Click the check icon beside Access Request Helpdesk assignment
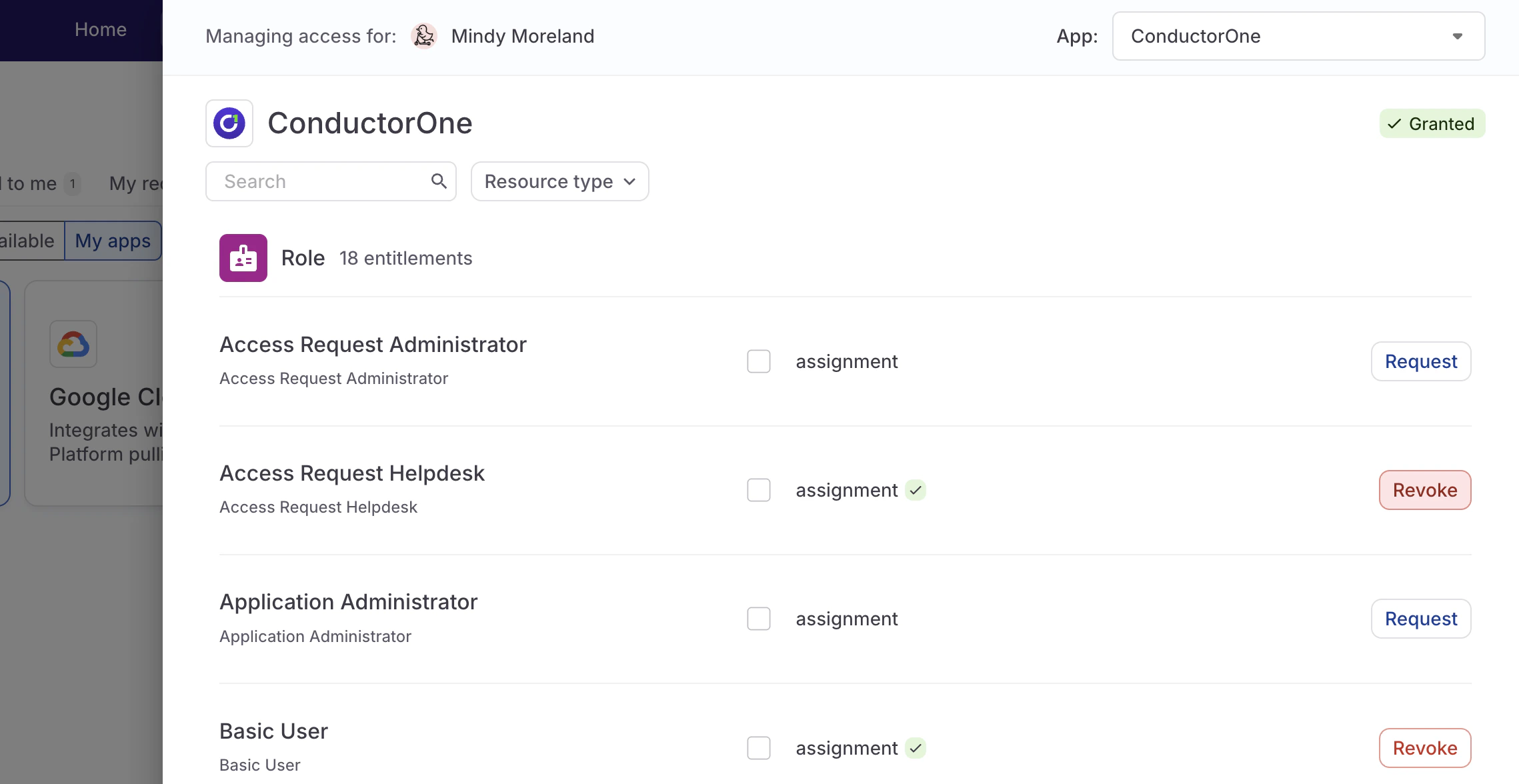 916,490
